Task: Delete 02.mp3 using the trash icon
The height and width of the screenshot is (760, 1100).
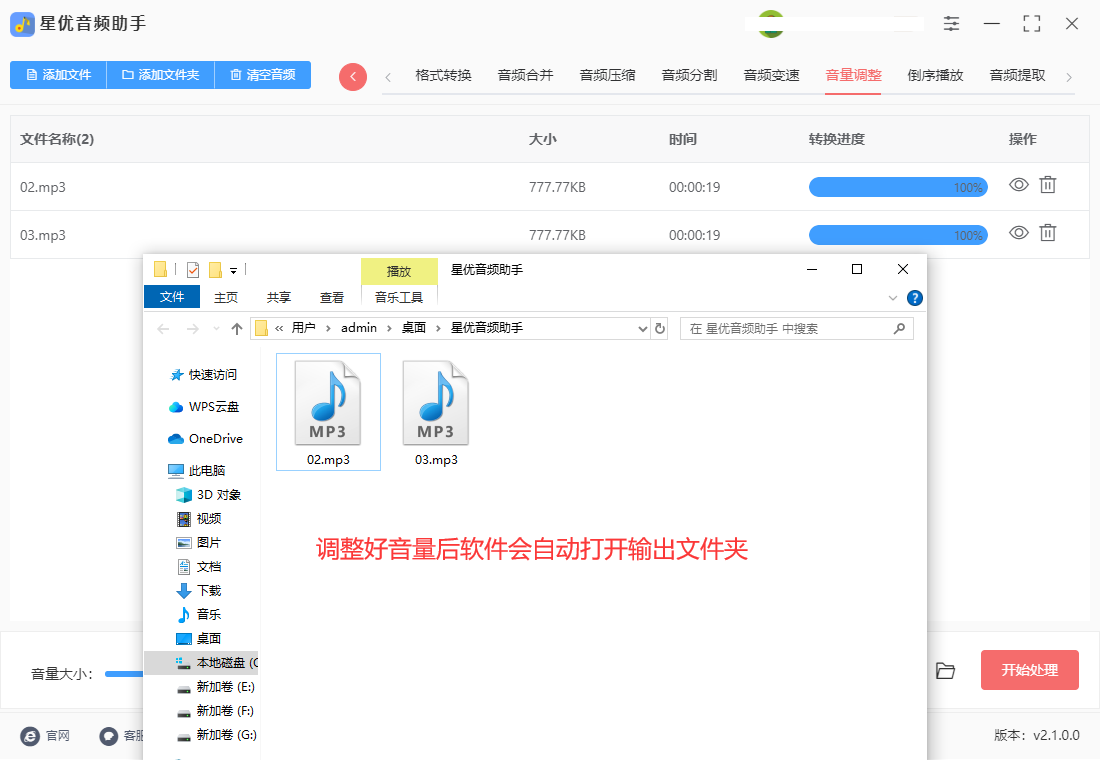Action: tap(1047, 185)
